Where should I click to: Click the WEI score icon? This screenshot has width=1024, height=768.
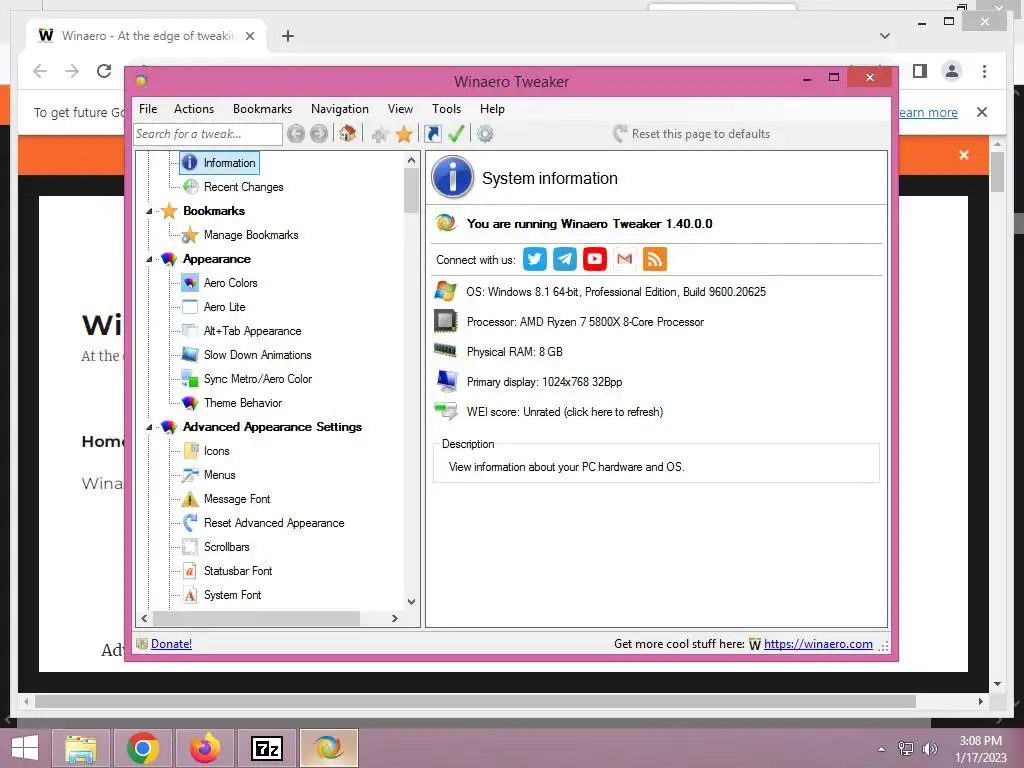pyautogui.click(x=446, y=411)
